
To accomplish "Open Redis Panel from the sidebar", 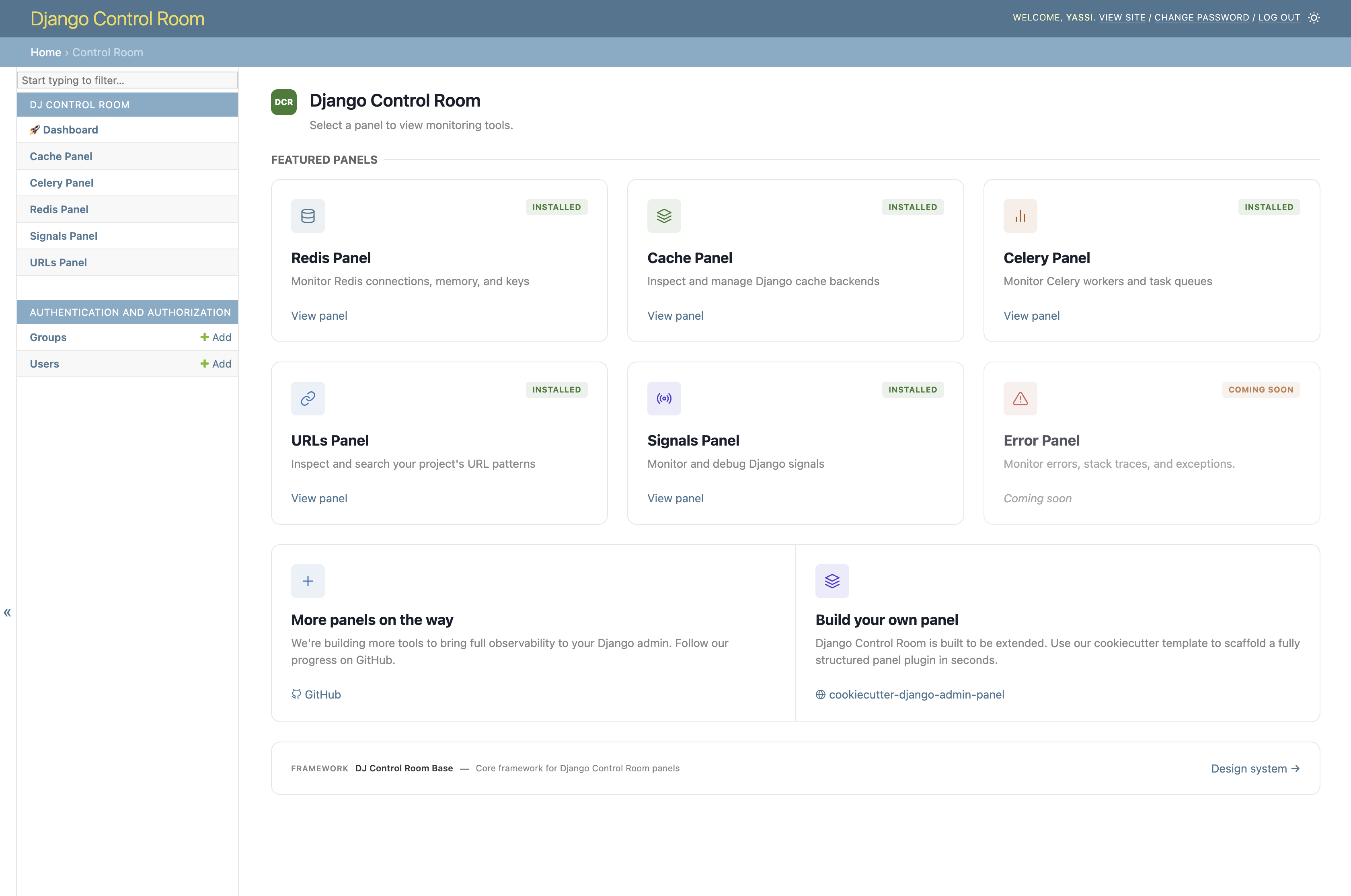I will point(59,209).
